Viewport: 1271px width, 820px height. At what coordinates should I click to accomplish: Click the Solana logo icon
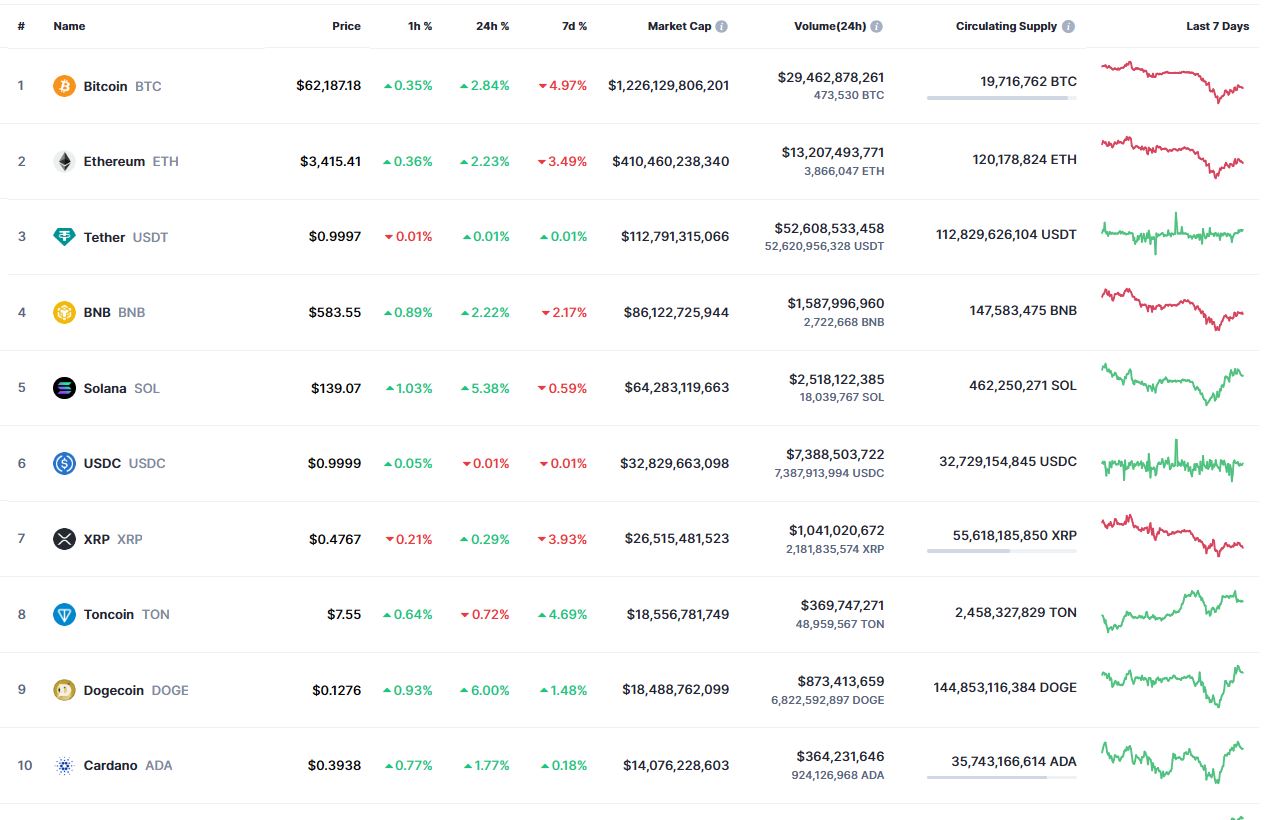click(64, 388)
